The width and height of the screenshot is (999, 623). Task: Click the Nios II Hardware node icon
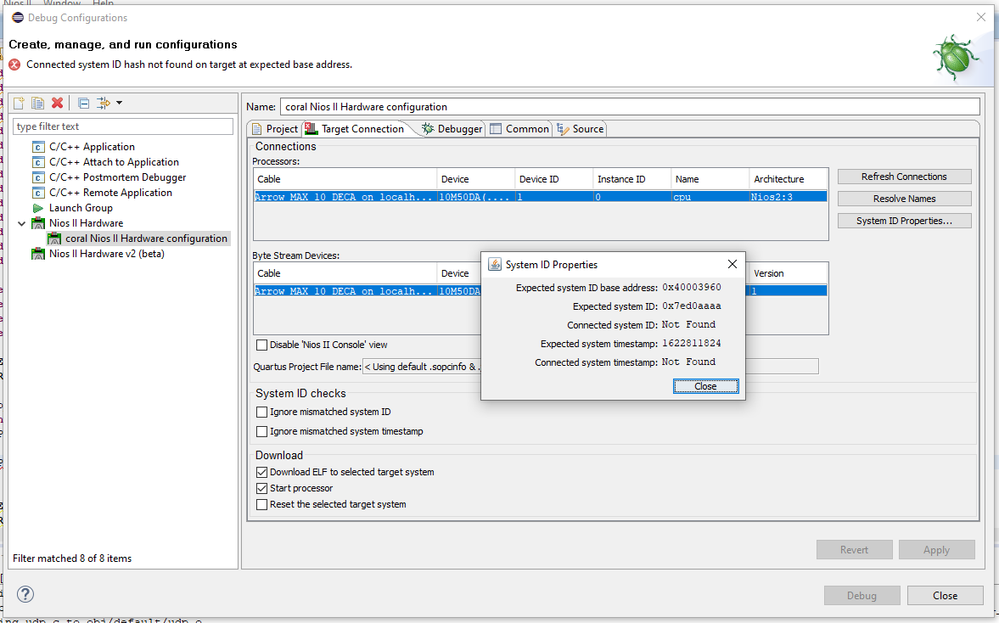tap(38, 223)
